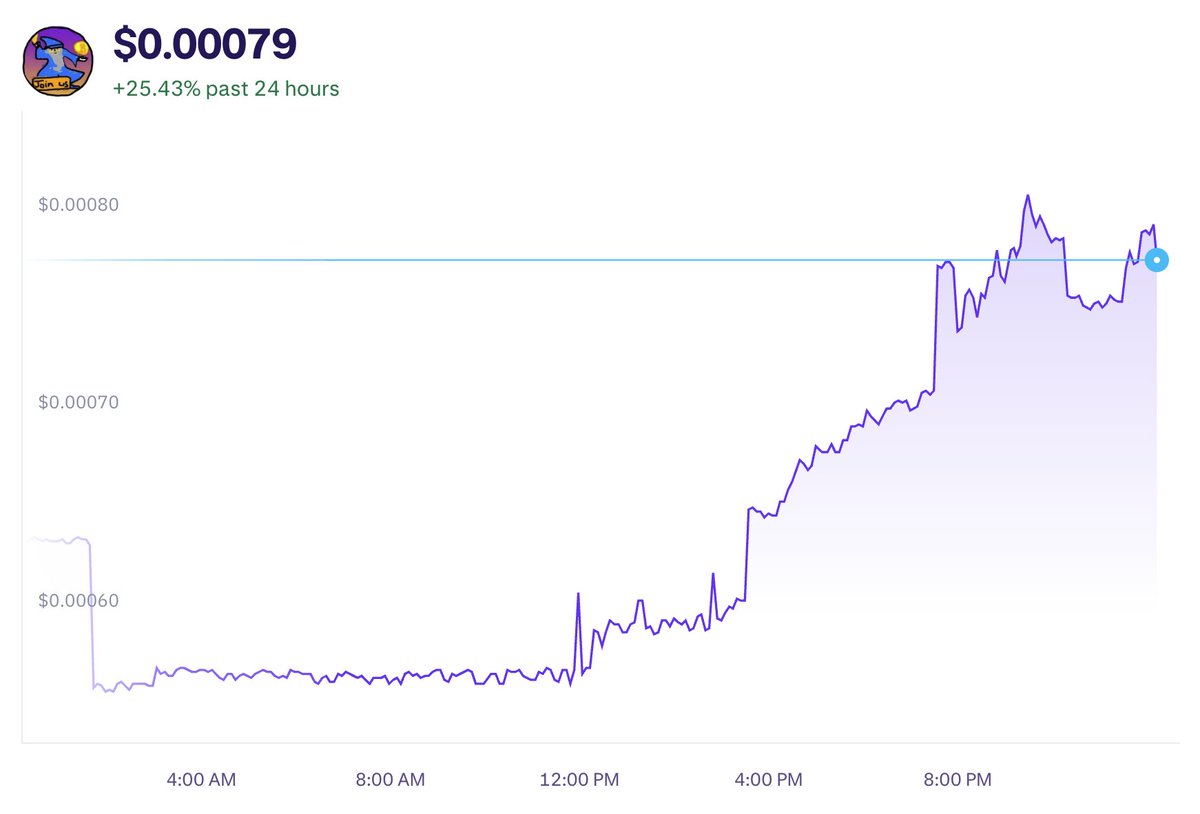Click the $0.00060 price axis label
The height and width of the screenshot is (814, 1200).
(x=78, y=600)
